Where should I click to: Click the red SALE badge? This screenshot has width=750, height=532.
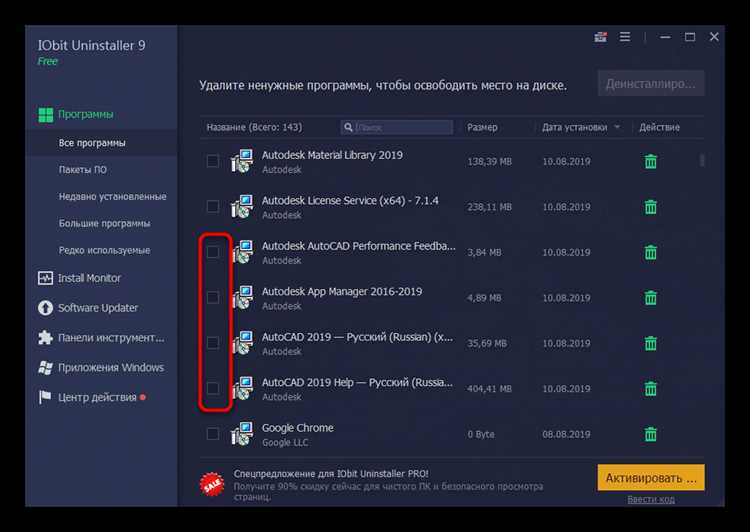click(x=212, y=485)
